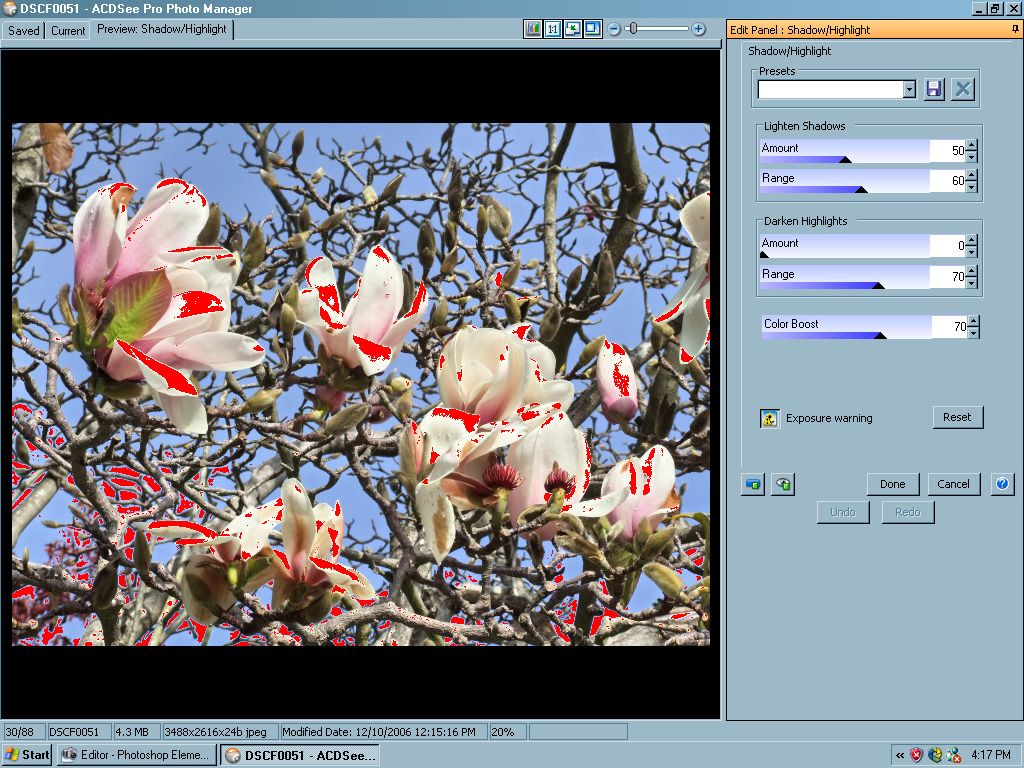Click the Done button
Image resolution: width=1024 pixels, height=768 pixels.
pos(892,484)
